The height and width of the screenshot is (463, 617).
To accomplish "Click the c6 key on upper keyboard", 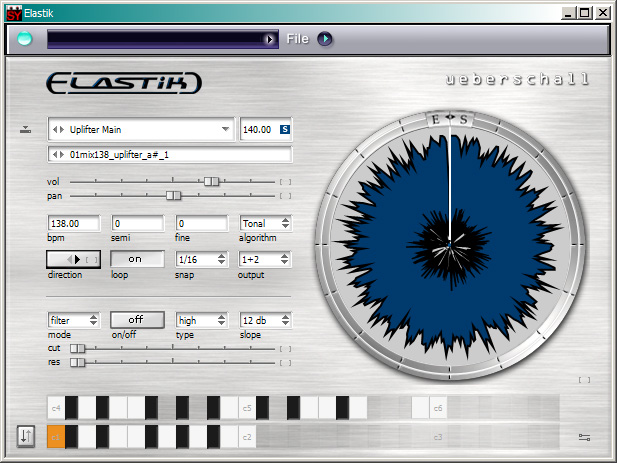I will (x=438, y=408).
